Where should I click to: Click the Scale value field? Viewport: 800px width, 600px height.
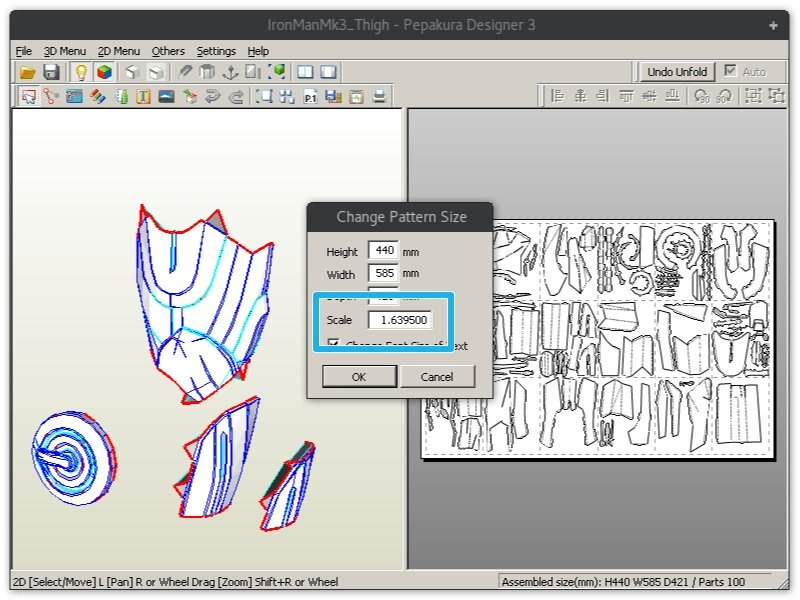(399, 320)
